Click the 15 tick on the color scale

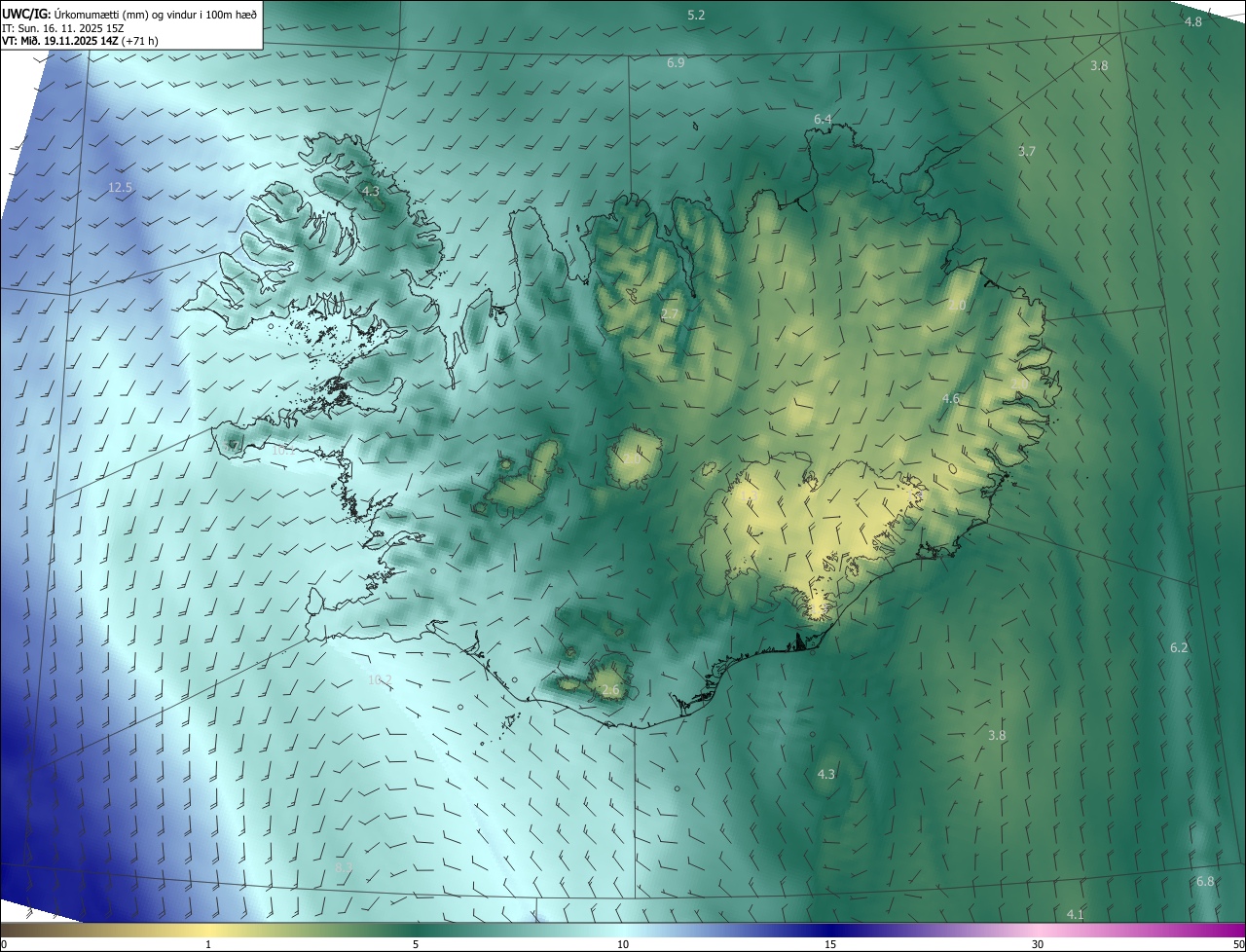(830, 944)
